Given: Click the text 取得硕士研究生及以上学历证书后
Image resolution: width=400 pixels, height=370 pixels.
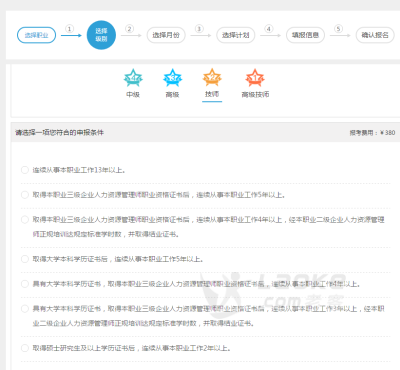Looking at the screenshot, I should (x=84, y=348).
